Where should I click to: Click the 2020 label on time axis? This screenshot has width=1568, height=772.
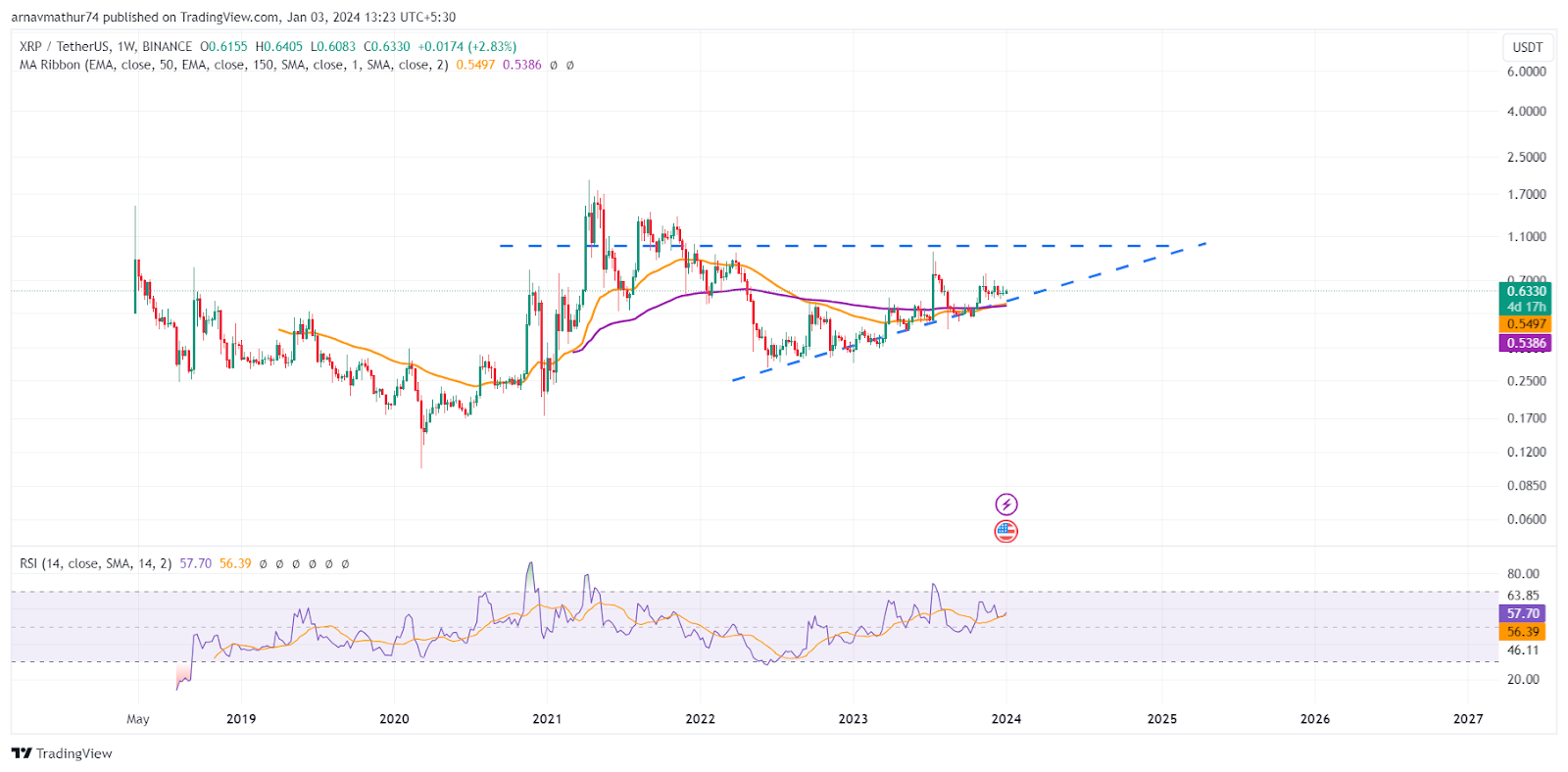[394, 719]
